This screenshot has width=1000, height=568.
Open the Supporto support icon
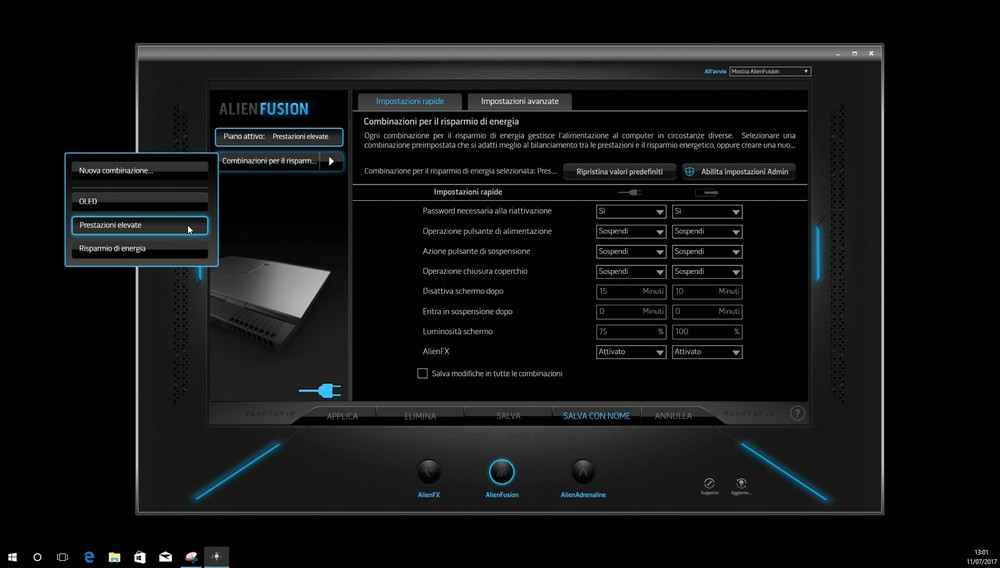[709, 483]
